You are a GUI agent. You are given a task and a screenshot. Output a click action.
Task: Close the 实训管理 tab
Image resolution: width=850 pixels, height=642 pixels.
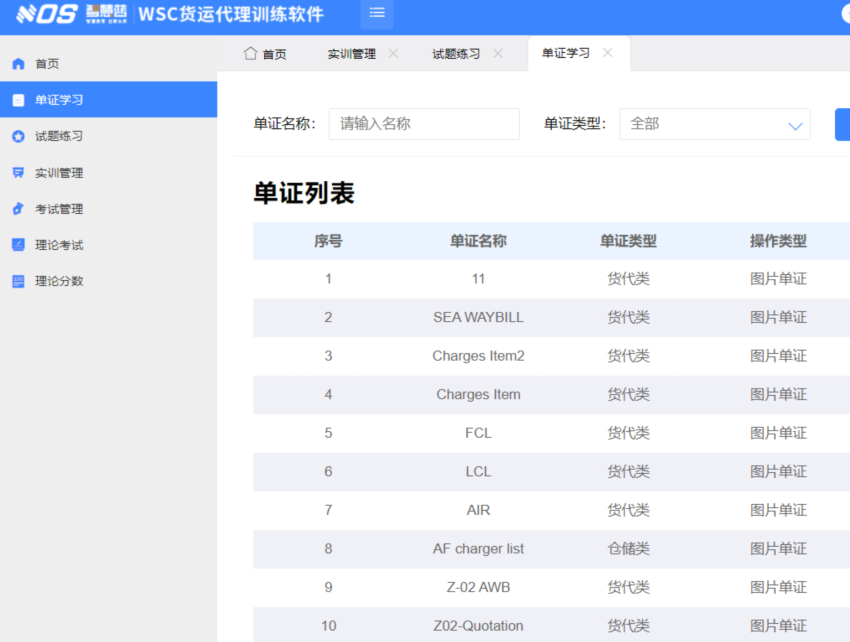pos(393,54)
